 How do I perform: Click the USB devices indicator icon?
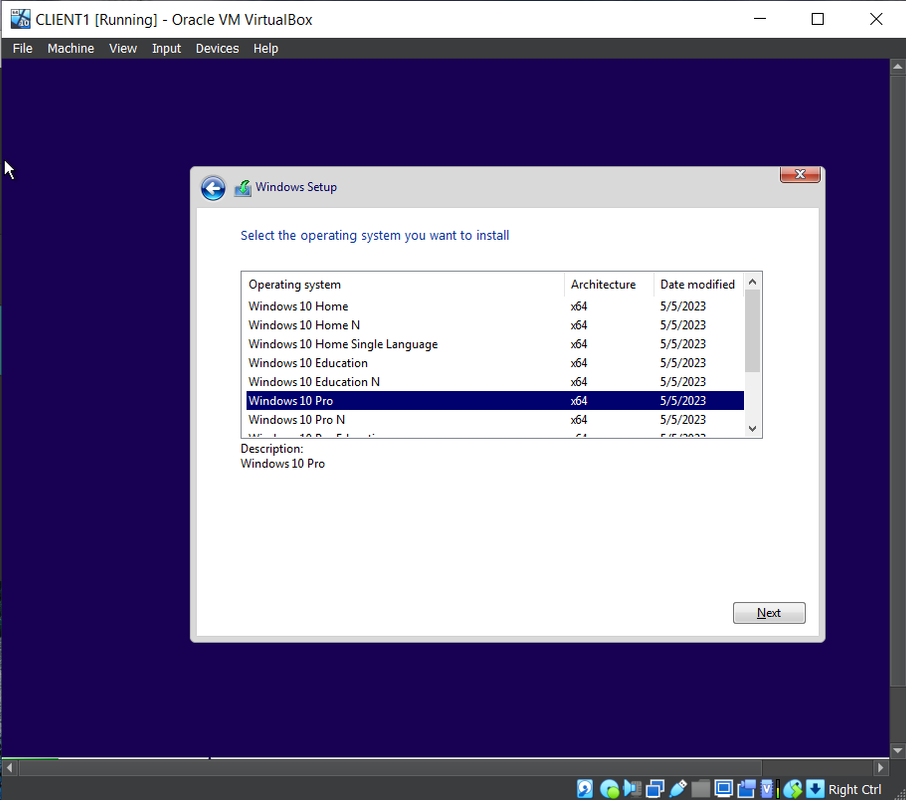pyautogui.click(x=678, y=788)
